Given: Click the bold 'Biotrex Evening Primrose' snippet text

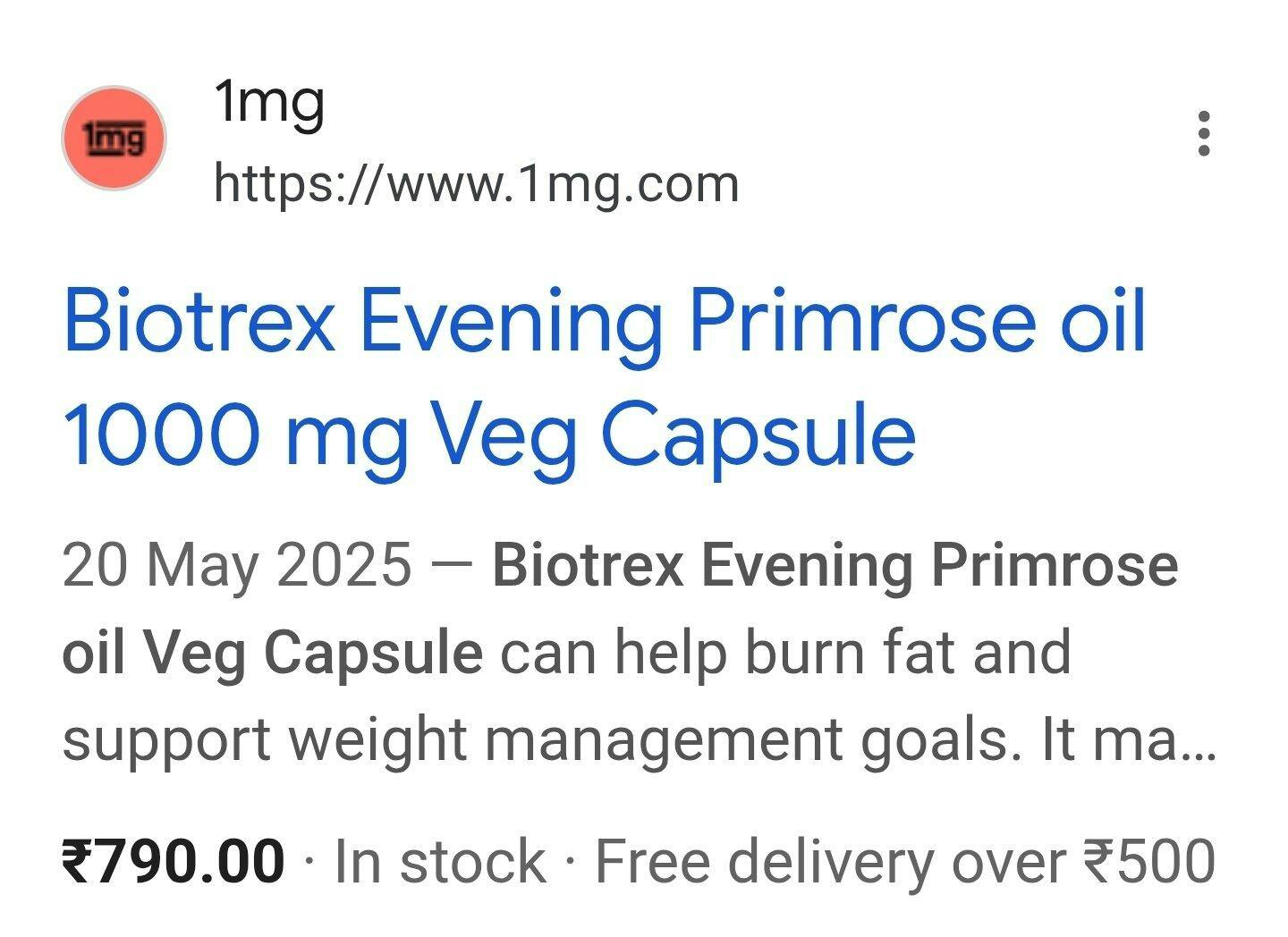Looking at the screenshot, I should pos(835,568).
